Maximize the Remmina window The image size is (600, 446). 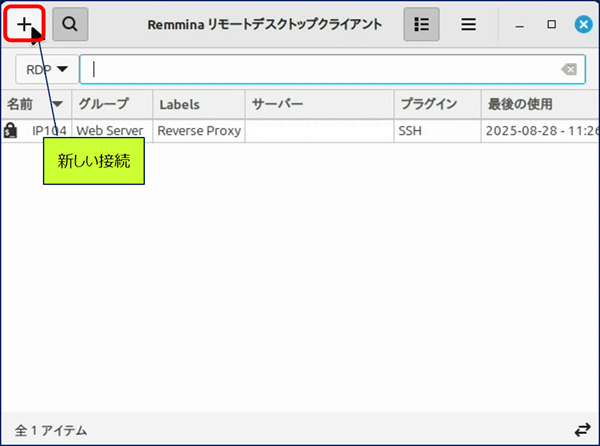pyautogui.click(x=551, y=24)
